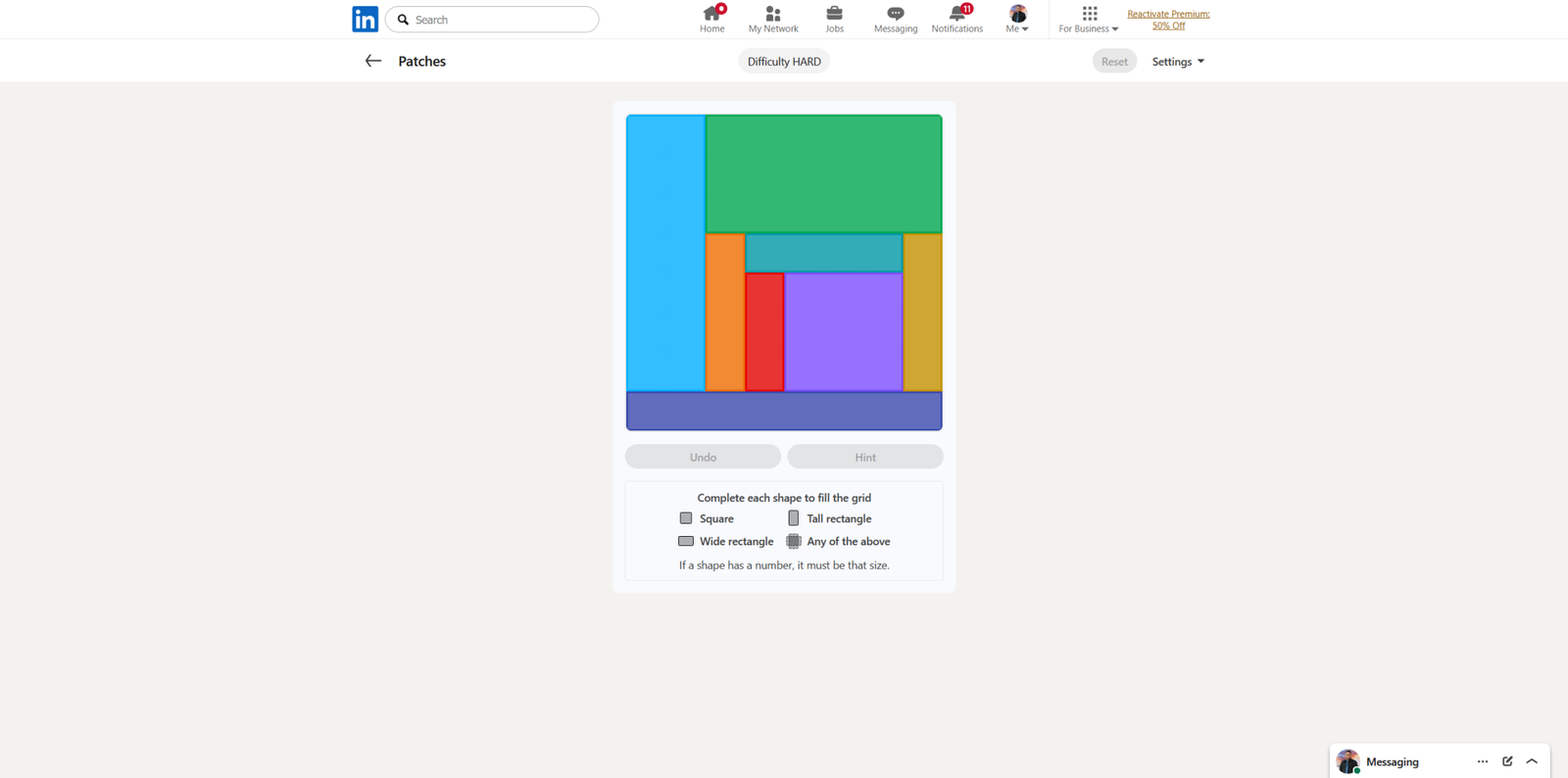Compose new message in Messaging bar
Image resolution: width=1568 pixels, height=778 pixels.
tap(1507, 761)
